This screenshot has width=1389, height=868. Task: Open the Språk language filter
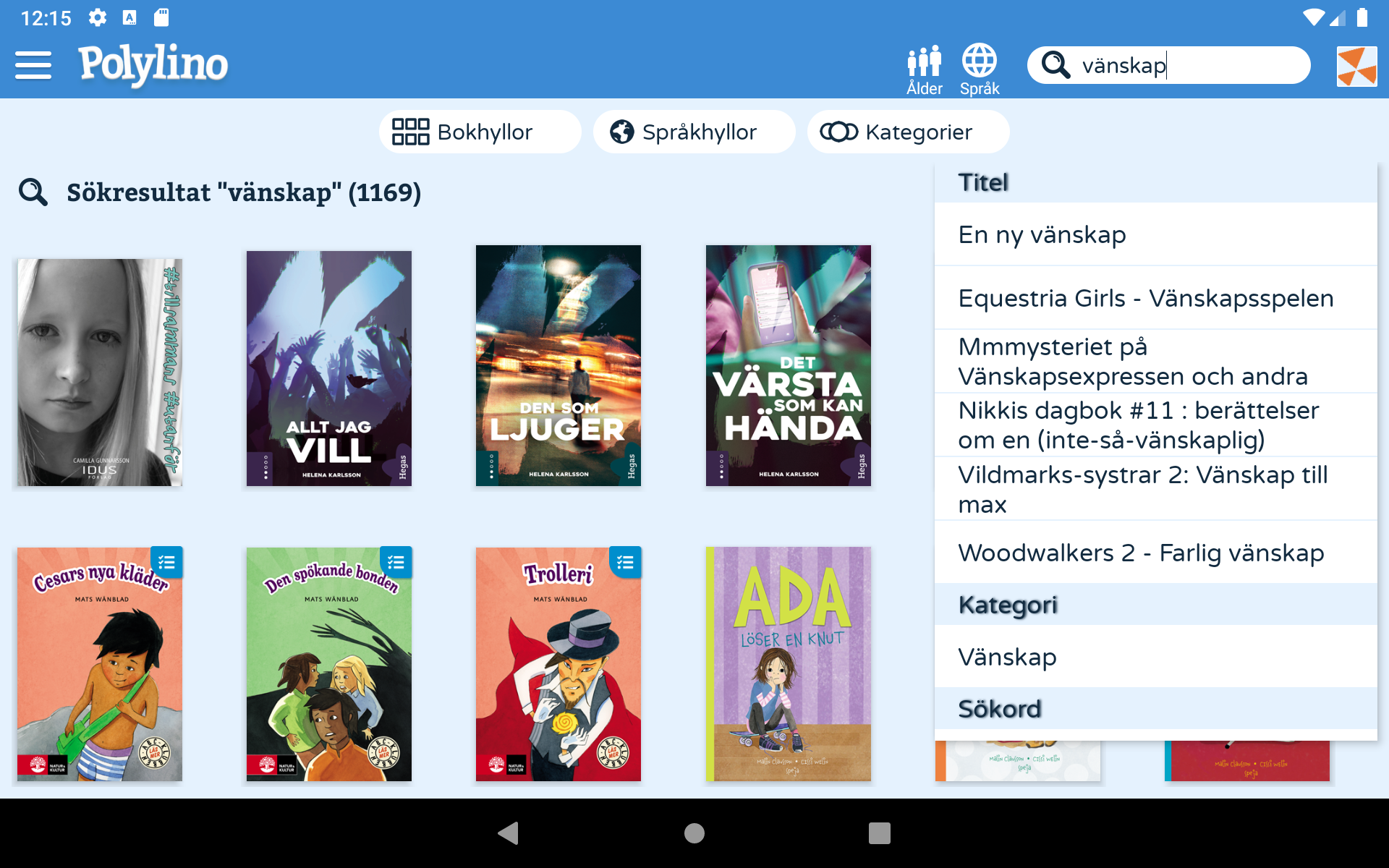point(980,70)
